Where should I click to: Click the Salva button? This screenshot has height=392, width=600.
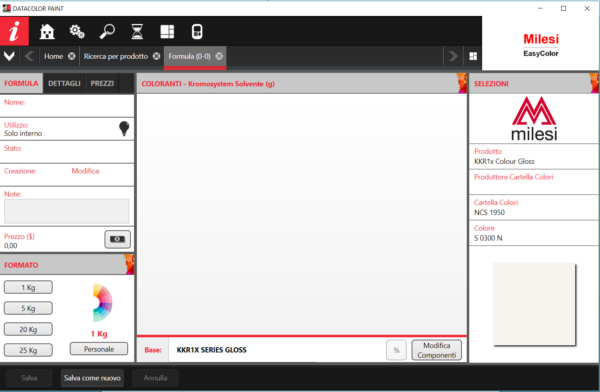click(x=29, y=378)
